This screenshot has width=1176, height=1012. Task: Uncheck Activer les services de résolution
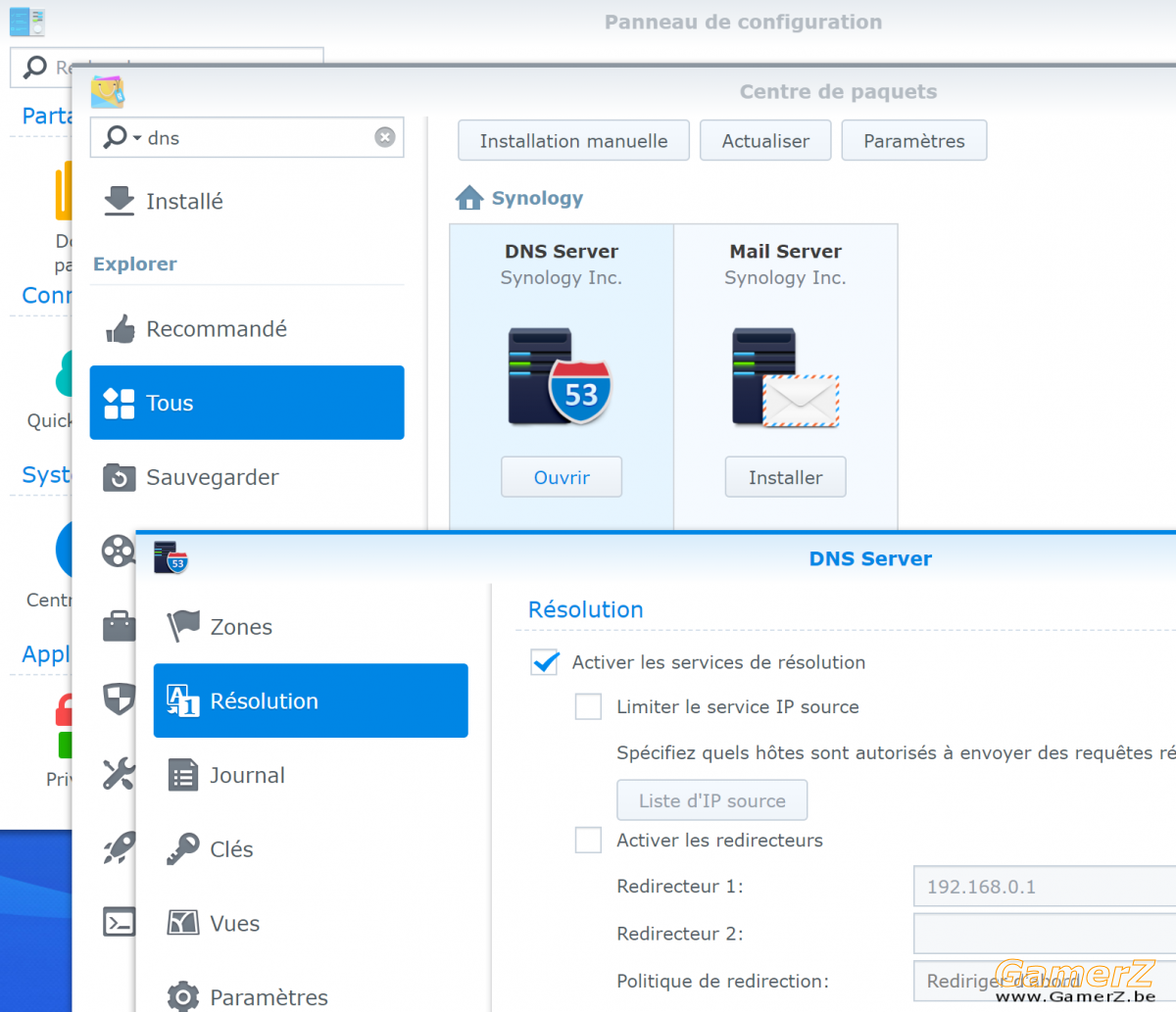click(544, 662)
